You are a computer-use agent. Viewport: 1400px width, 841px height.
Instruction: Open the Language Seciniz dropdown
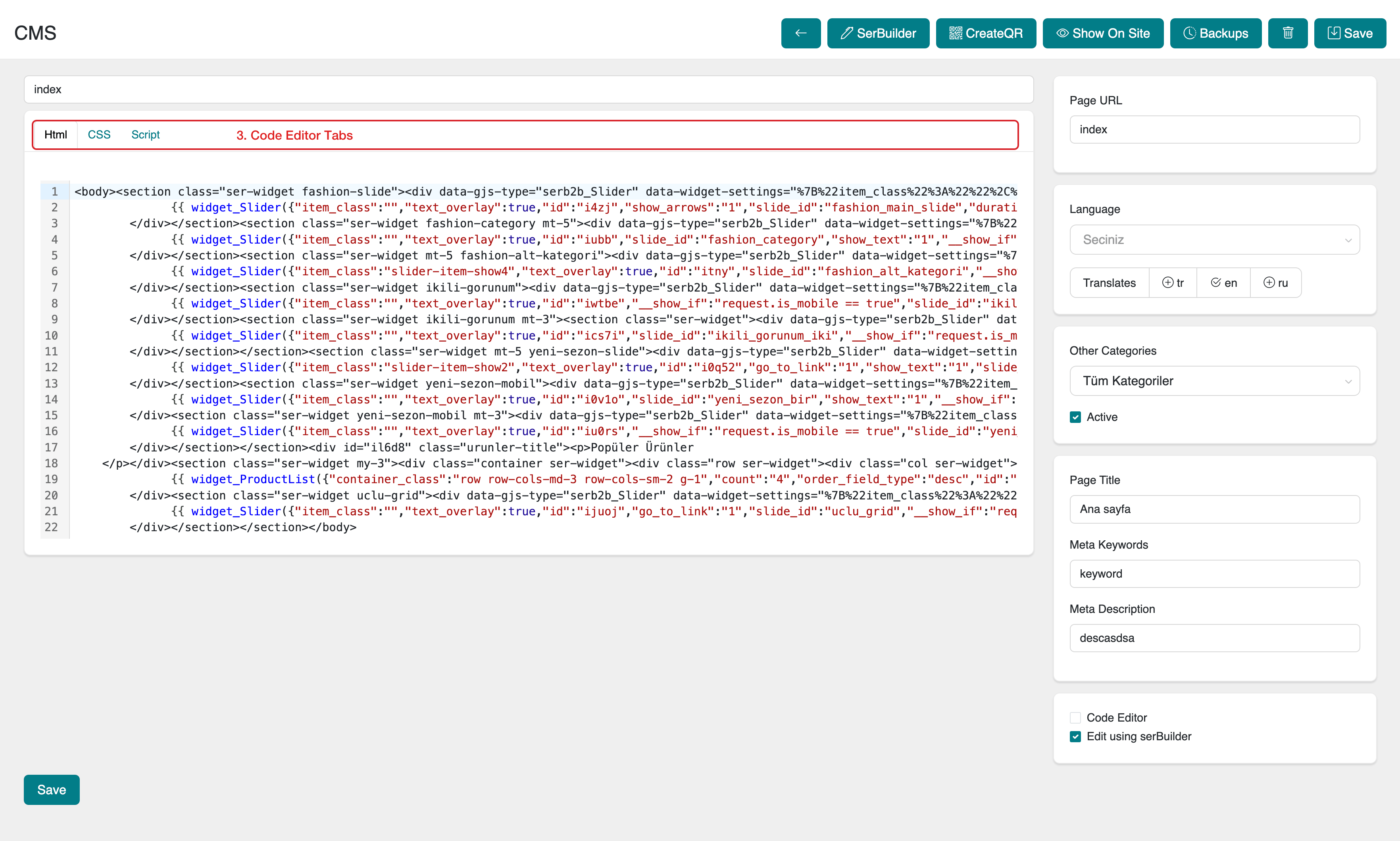tap(1214, 240)
